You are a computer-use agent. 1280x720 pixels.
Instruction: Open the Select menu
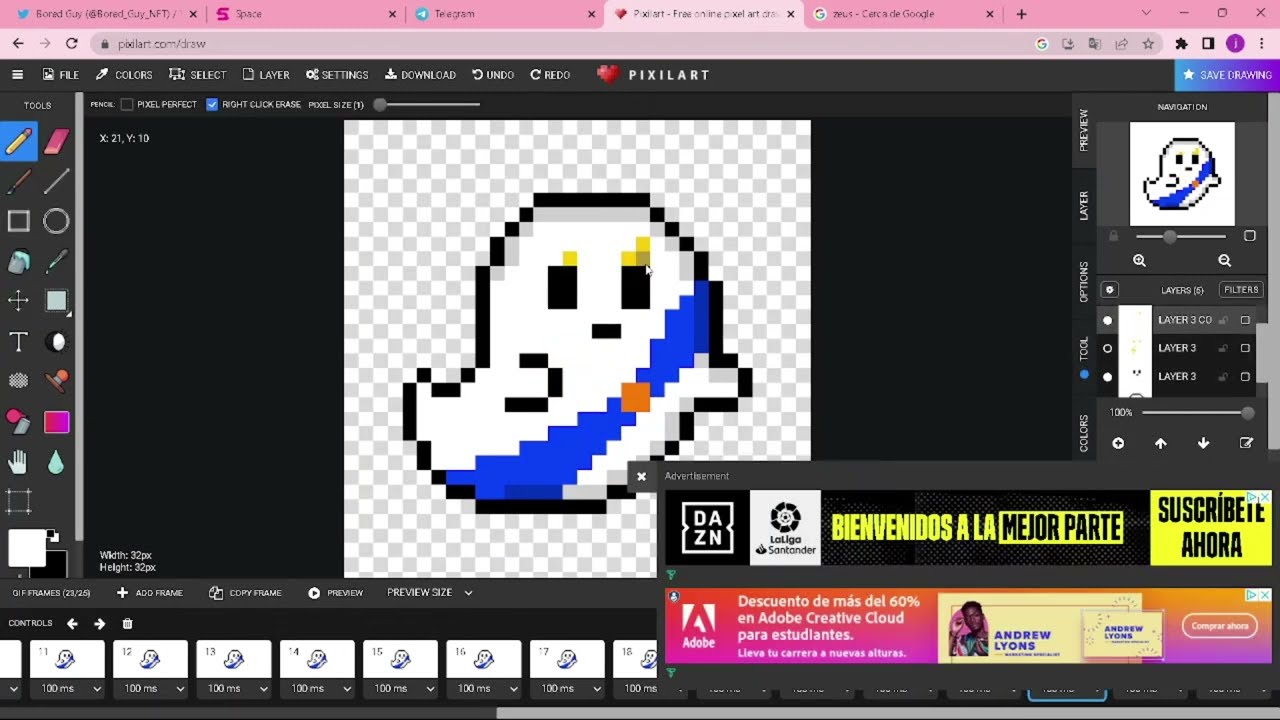pyautogui.click(x=198, y=75)
